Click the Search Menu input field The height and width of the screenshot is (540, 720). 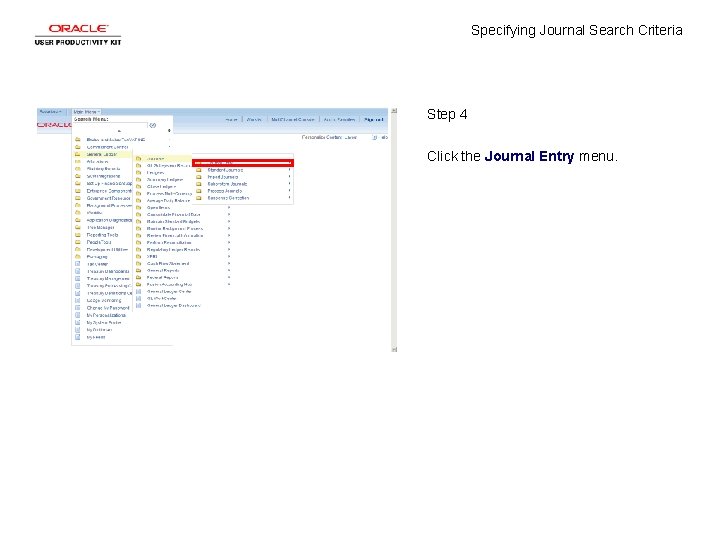click(110, 125)
